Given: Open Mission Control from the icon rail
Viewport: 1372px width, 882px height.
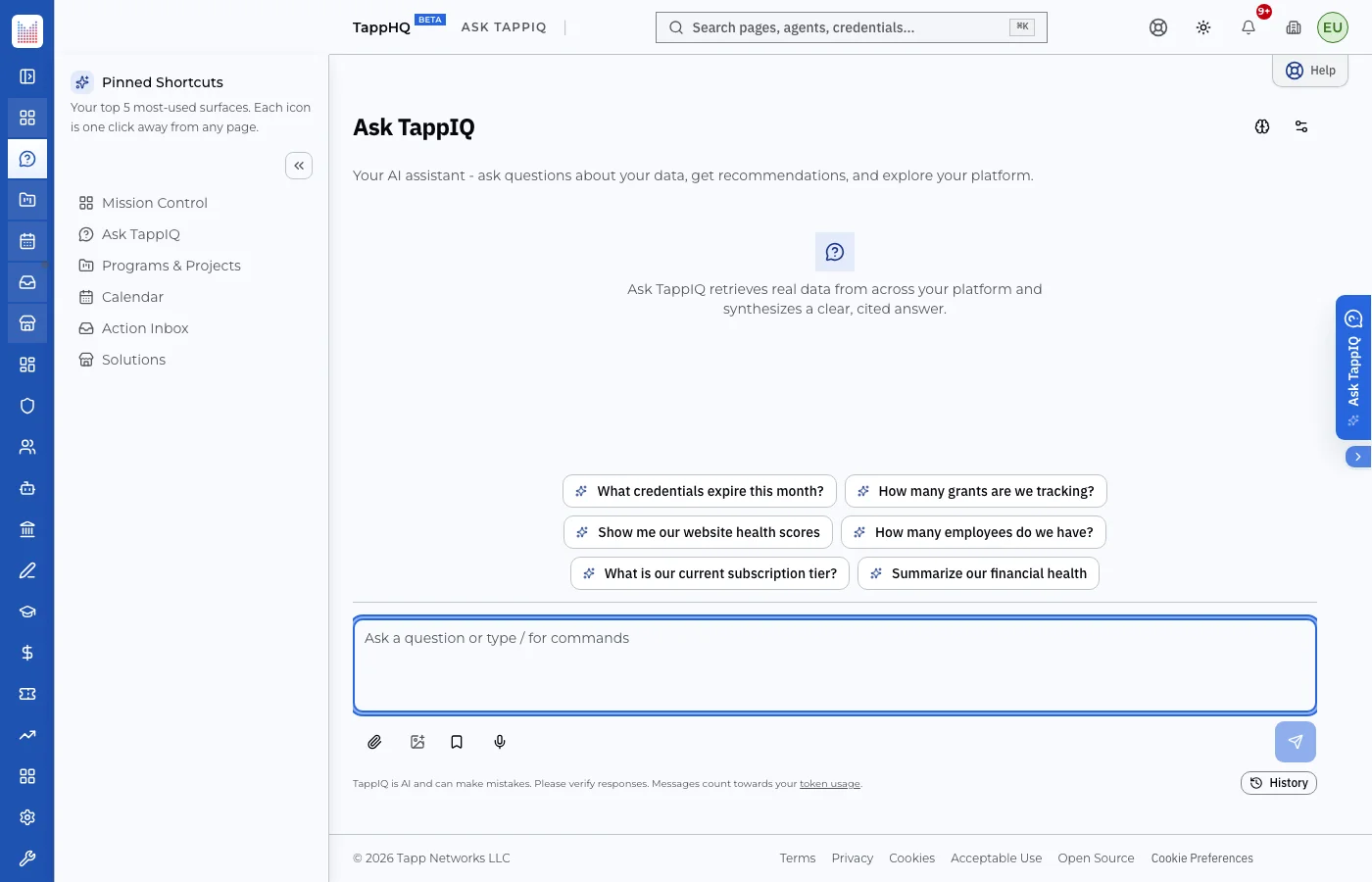Looking at the screenshot, I should 27,118.
